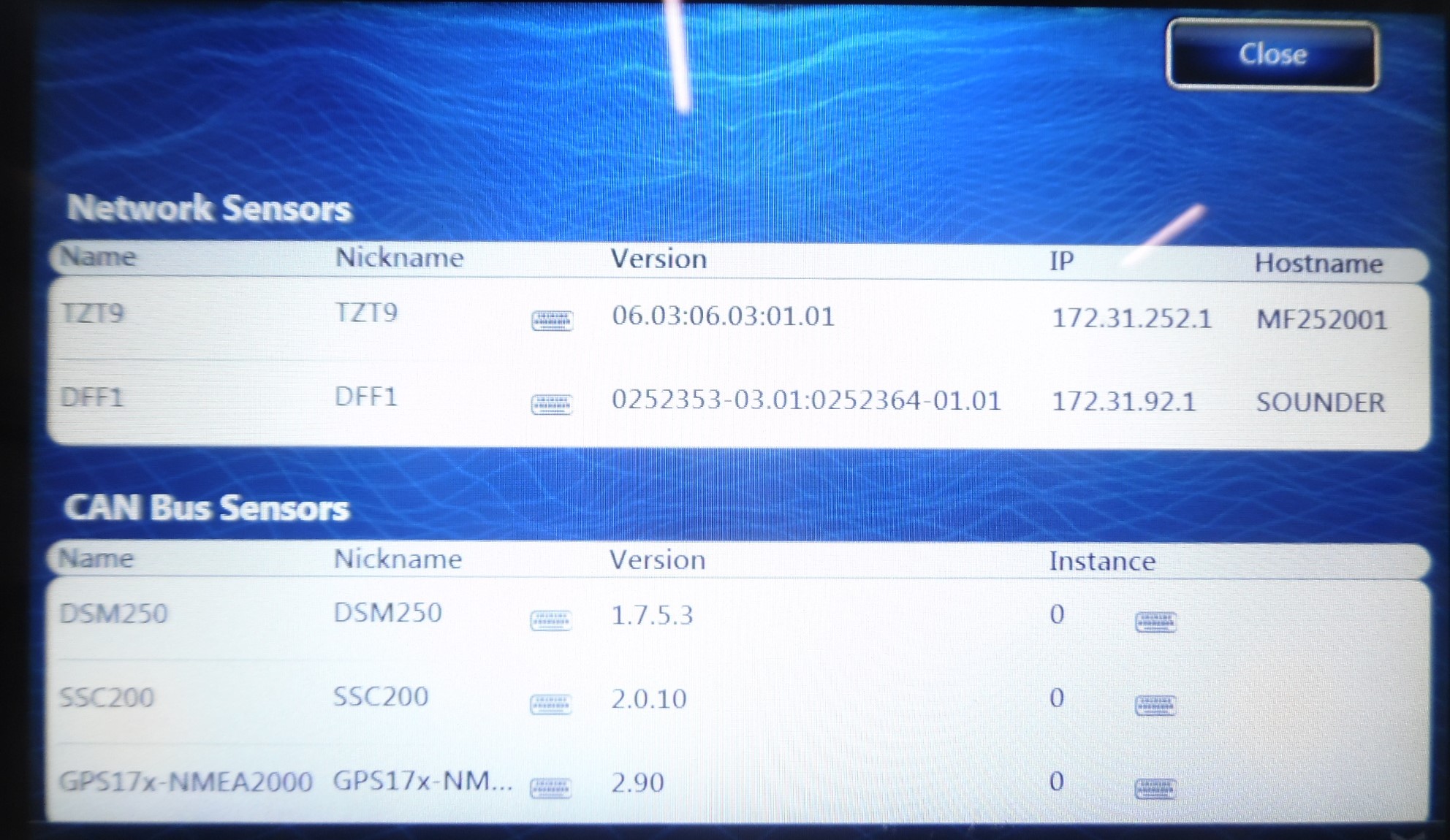Click DSM250 version 1.7.5.3
The image size is (1450, 840).
click(x=652, y=616)
